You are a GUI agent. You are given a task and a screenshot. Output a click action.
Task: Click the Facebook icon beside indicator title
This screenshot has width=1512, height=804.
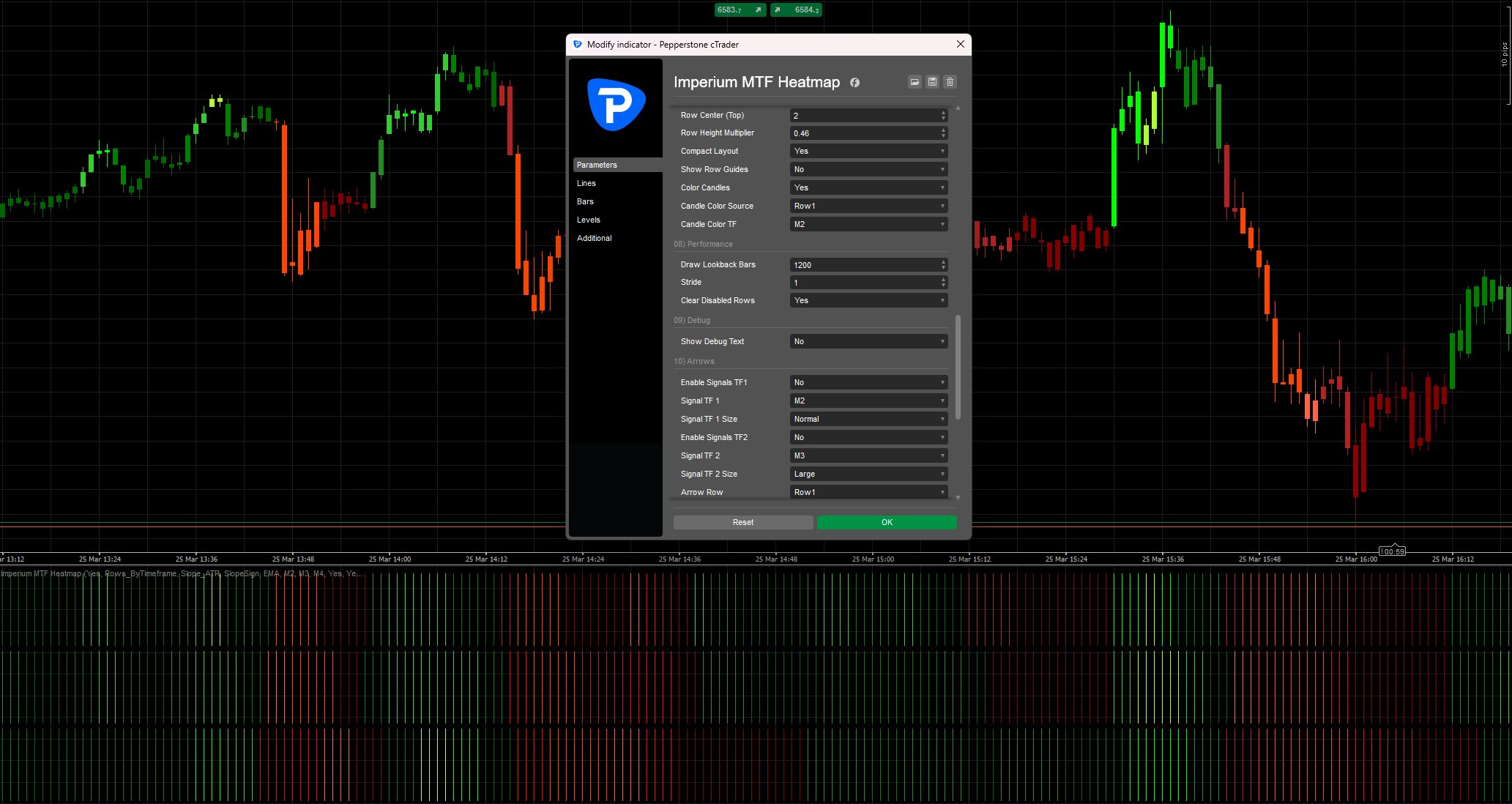coord(854,83)
